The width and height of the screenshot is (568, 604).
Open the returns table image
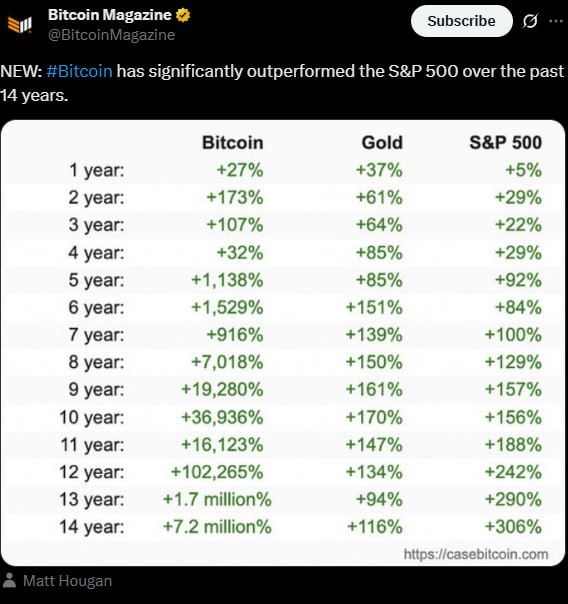pyautogui.click(x=283, y=343)
